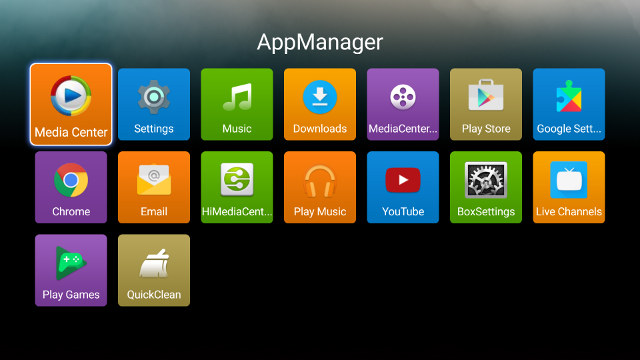Image resolution: width=640 pixels, height=360 pixels.
Task: Click the AppManager title text
Action: click(320, 42)
